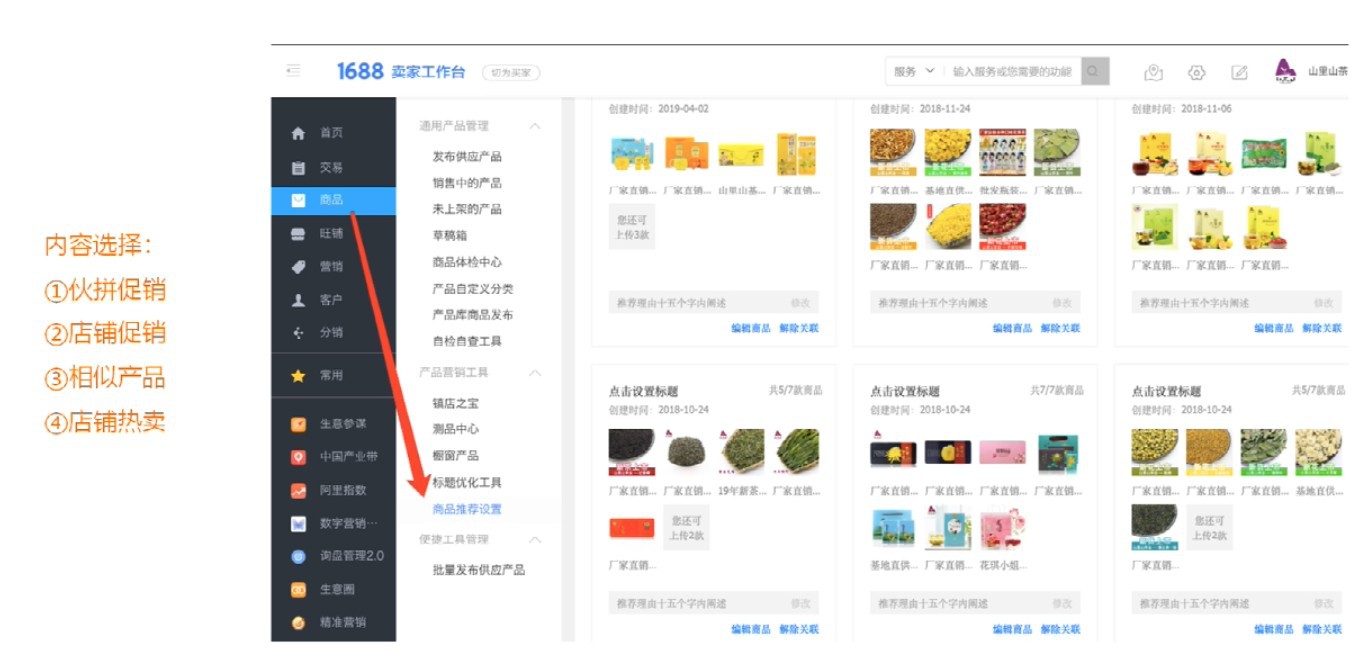Collapse the sidebar with the menu icon
This screenshot has width=1368, height=658.
[x=293, y=71]
